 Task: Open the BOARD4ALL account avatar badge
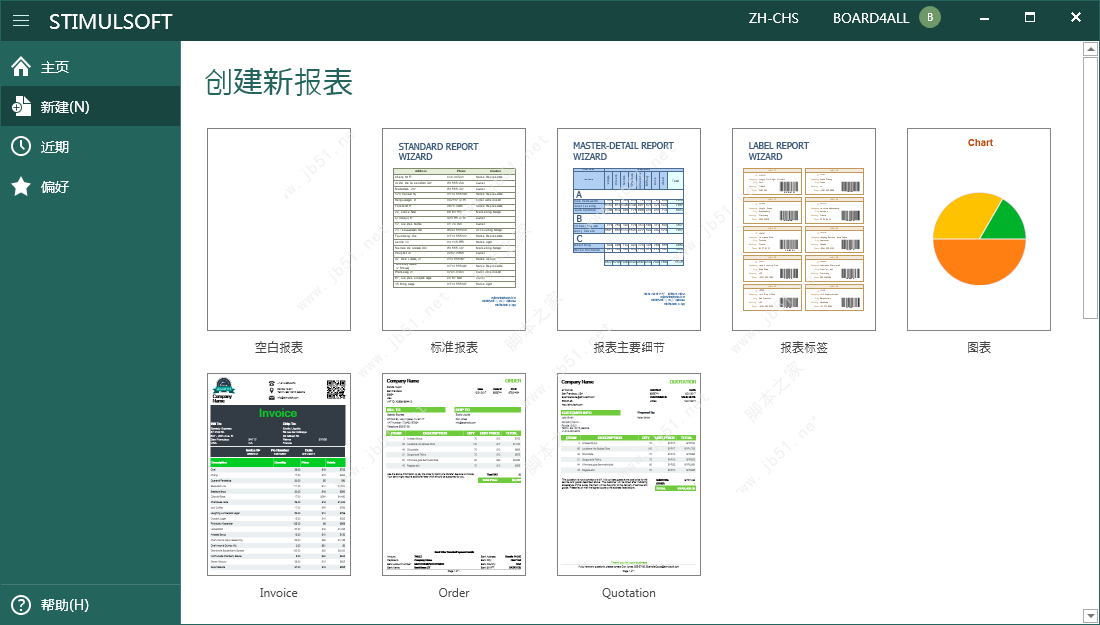coord(929,17)
